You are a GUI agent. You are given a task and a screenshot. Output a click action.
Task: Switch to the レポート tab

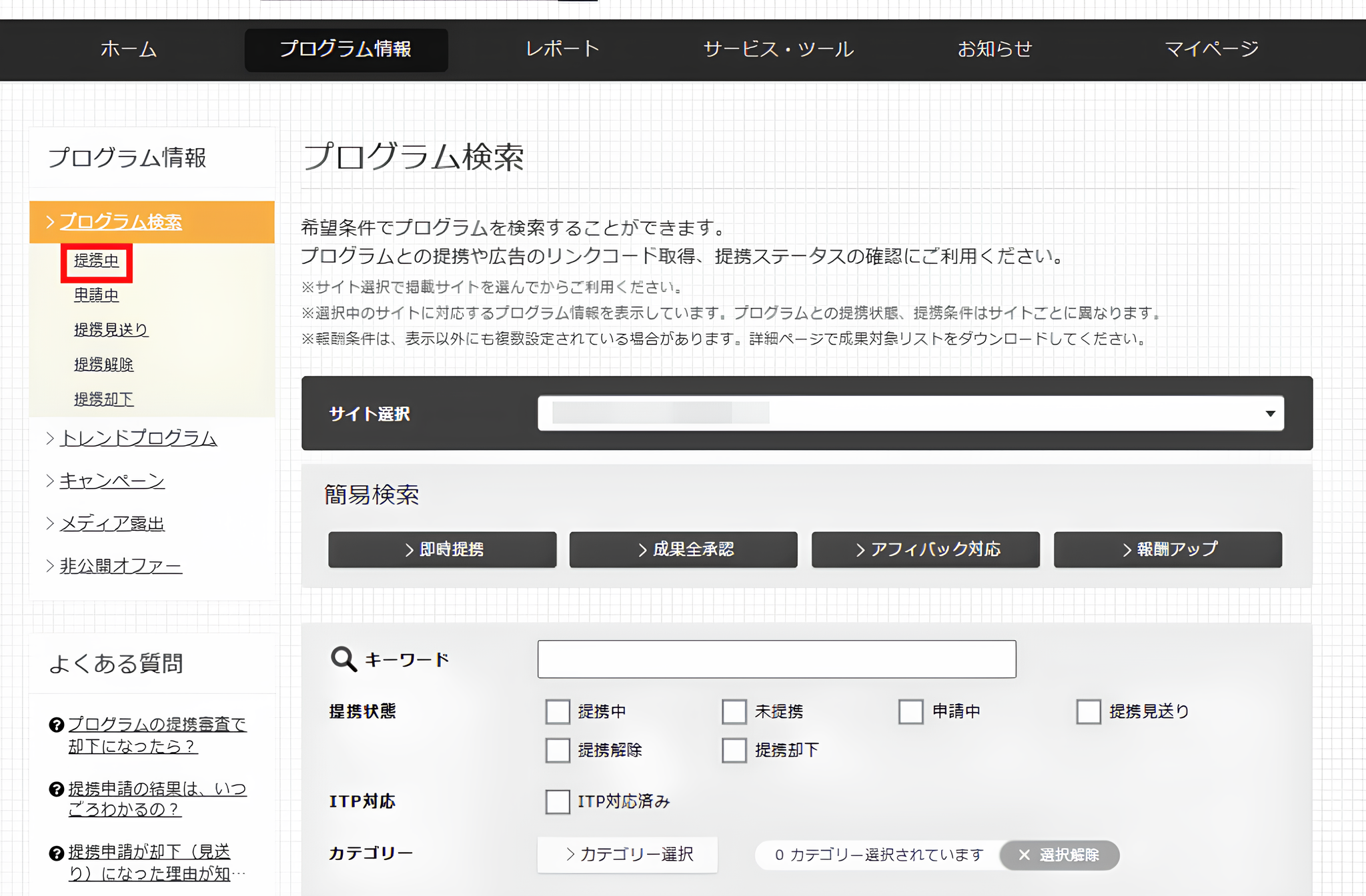point(561,49)
